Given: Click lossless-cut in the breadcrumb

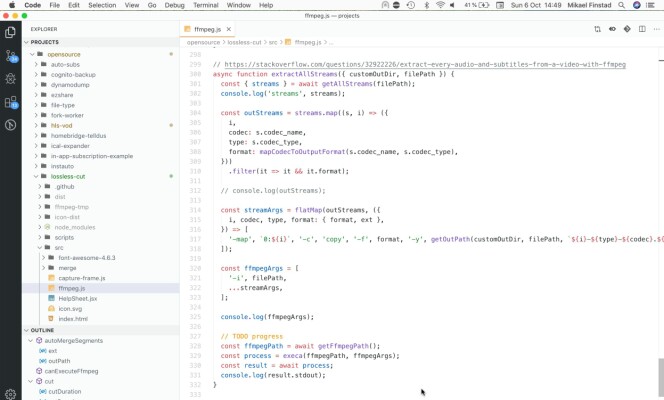Looking at the screenshot, I should click(x=244, y=42).
